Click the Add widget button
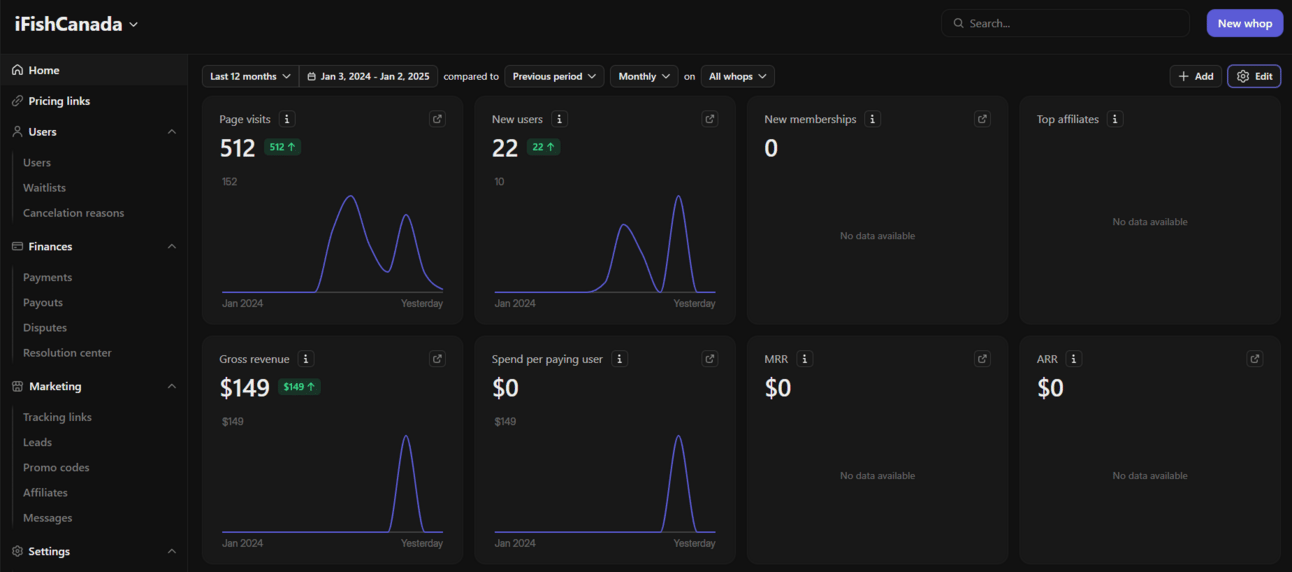This screenshot has width=1292, height=572. tap(1195, 76)
